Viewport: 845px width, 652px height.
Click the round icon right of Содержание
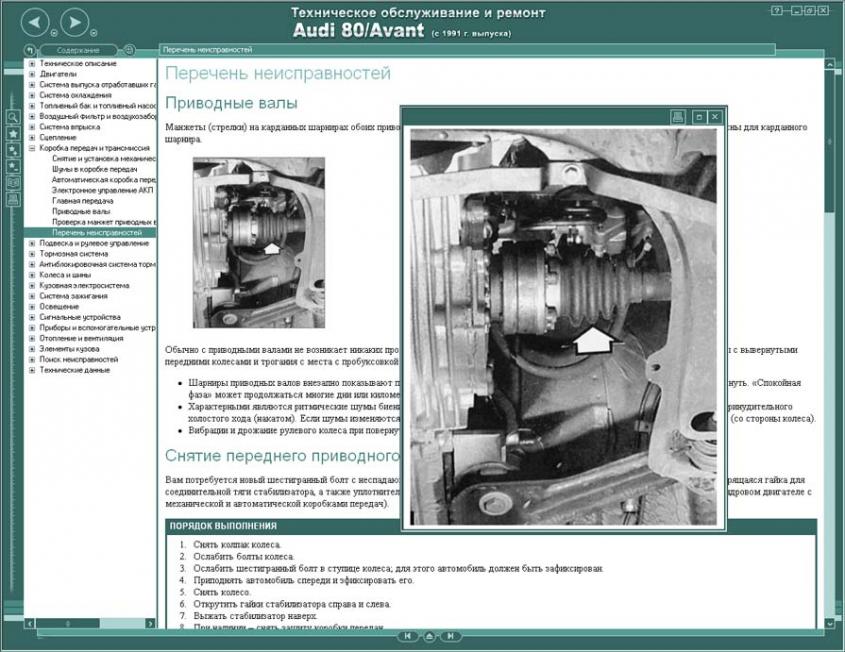point(129,50)
